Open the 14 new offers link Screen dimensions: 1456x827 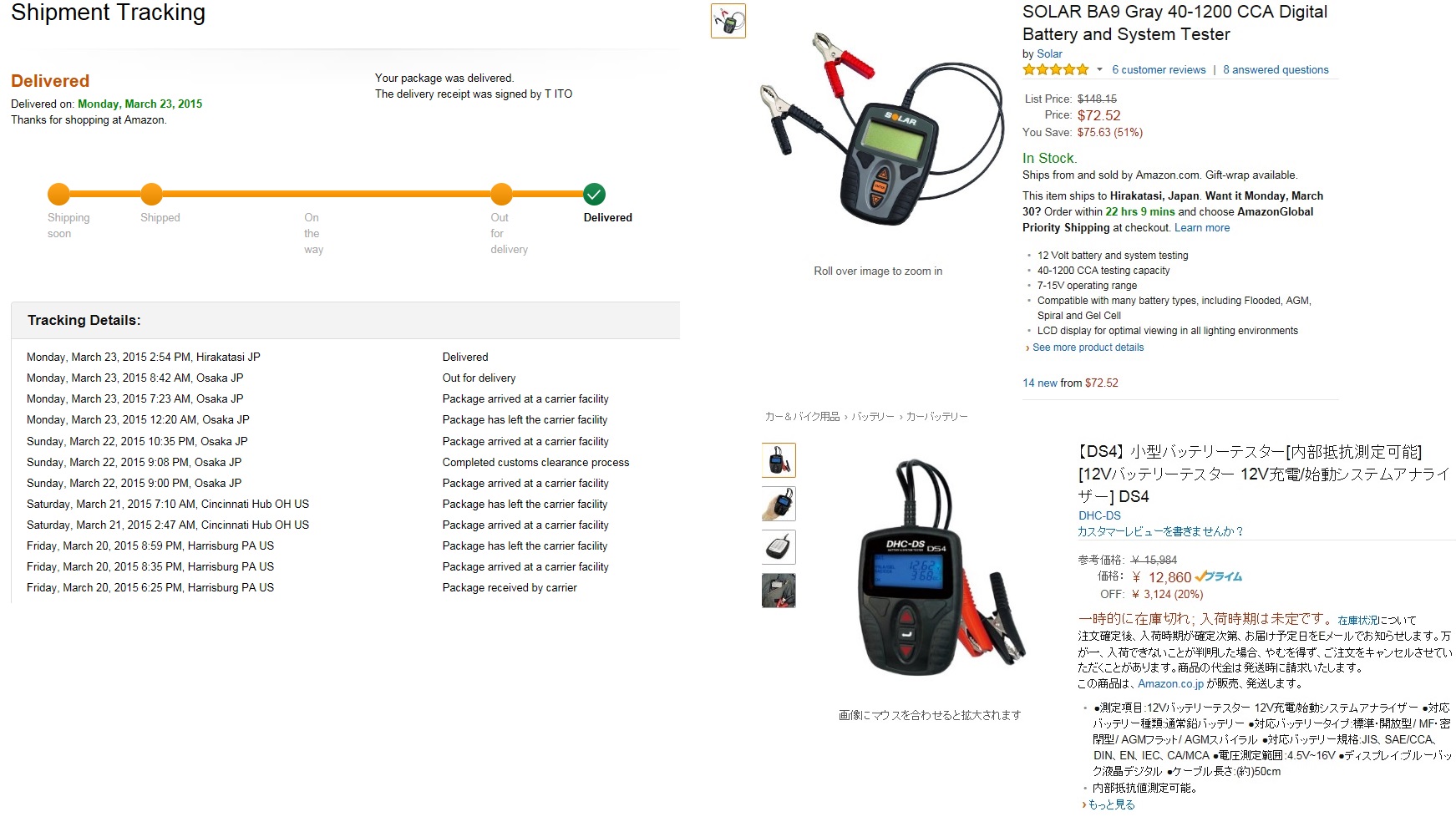point(1040,383)
